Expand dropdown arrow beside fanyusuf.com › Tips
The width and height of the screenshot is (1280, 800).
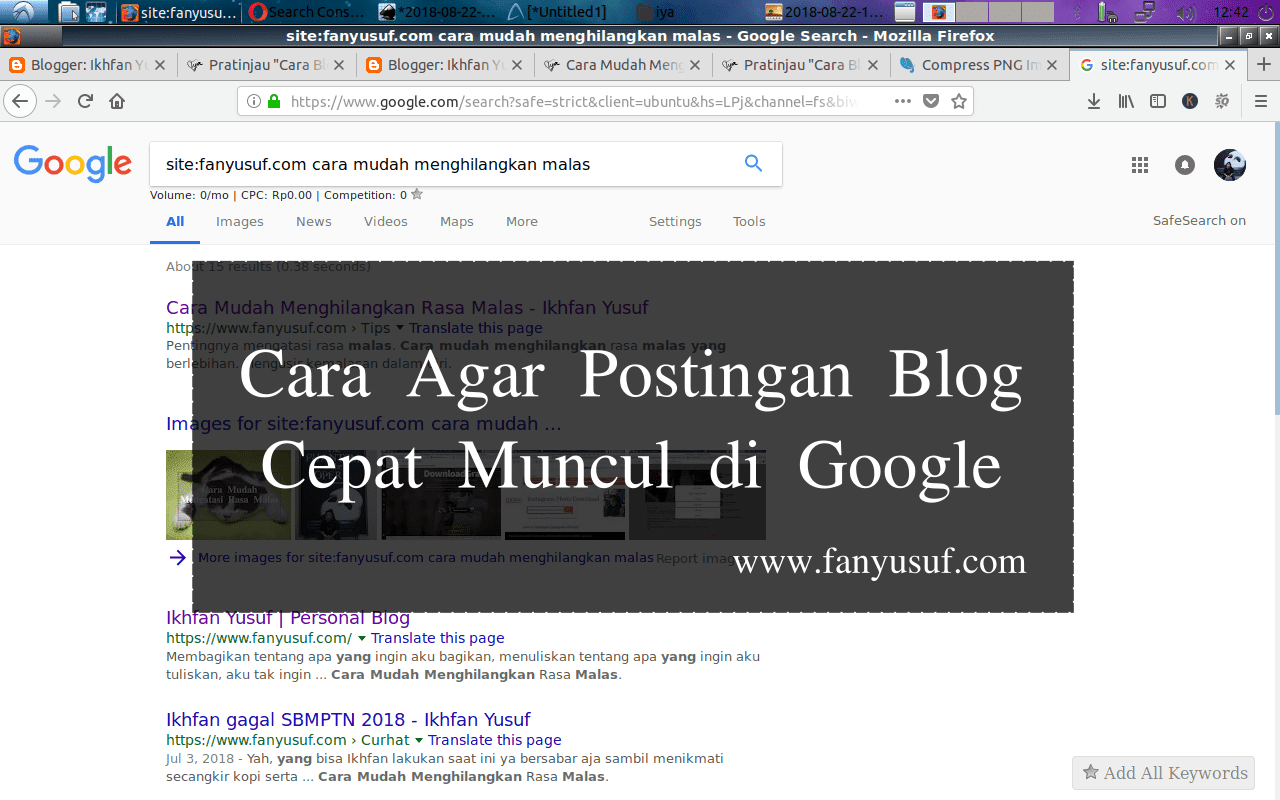(400, 328)
